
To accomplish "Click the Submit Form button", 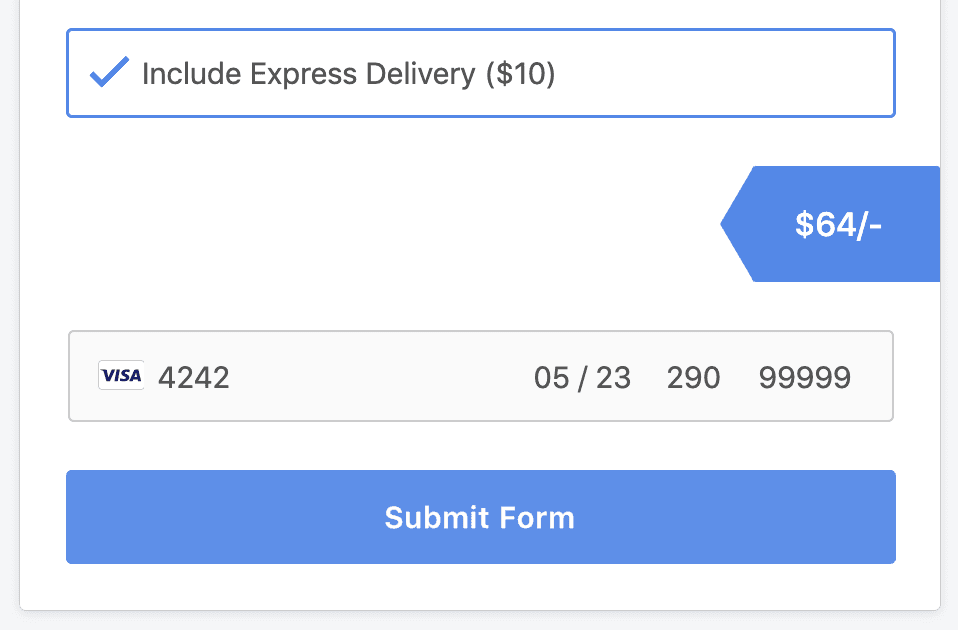I will point(481,517).
